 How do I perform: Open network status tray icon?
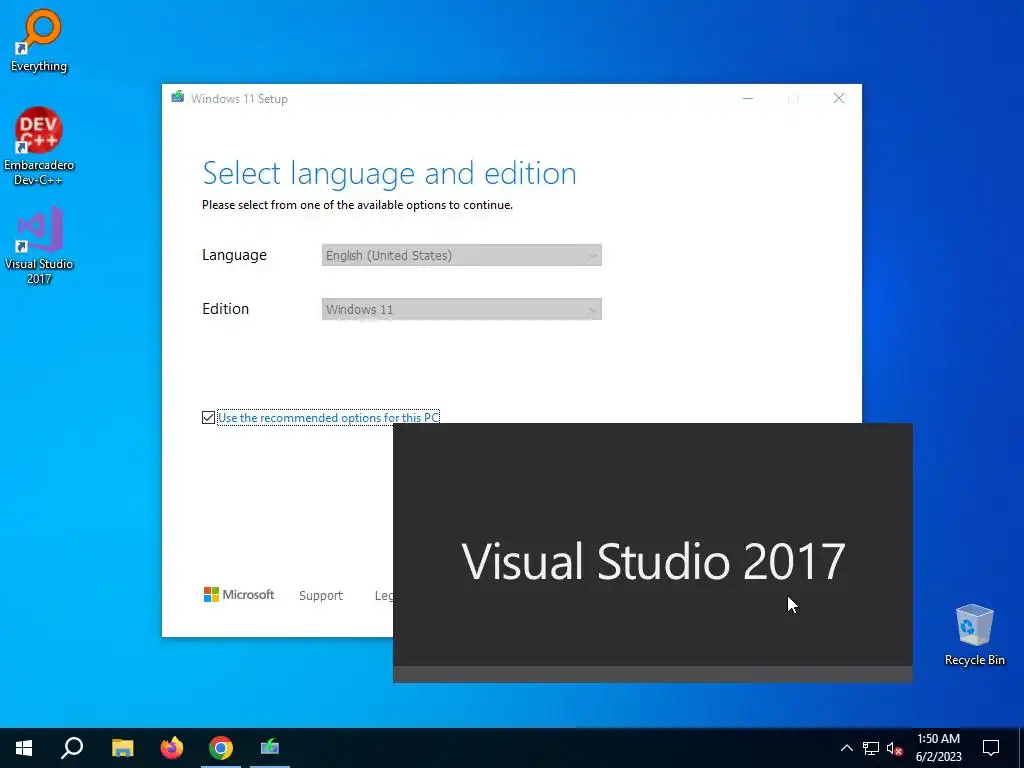(x=871, y=748)
